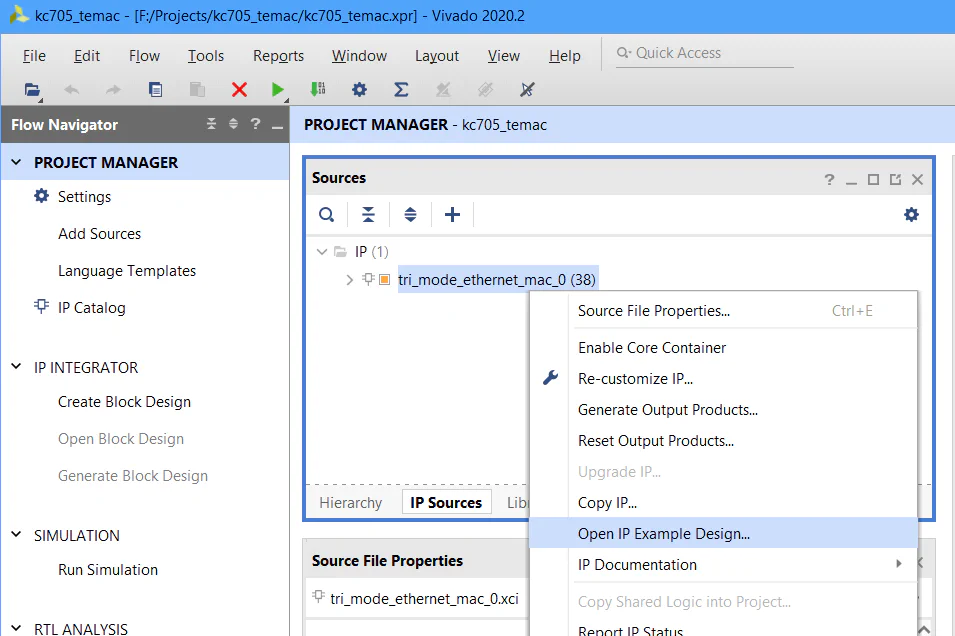Viewport: 955px width, 636px height.
Task: Collapse the PROJECT MANAGER section
Action: pyautogui.click(x=16, y=162)
